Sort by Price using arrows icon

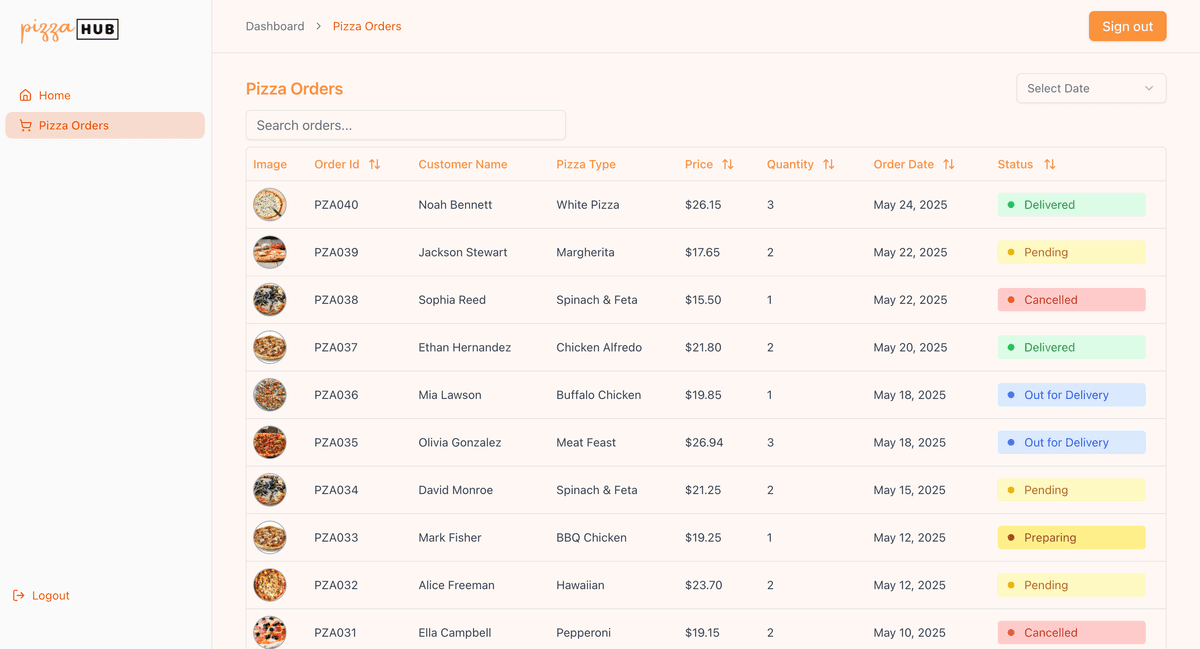coord(728,164)
